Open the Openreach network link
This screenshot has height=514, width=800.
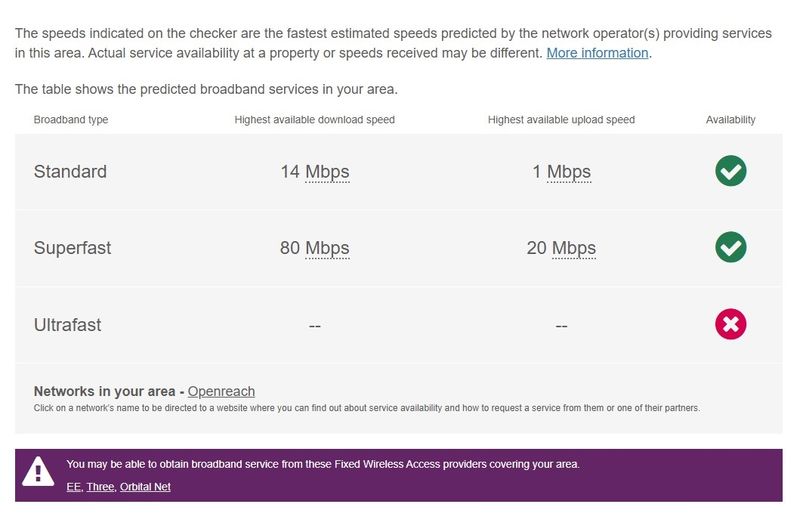point(221,391)
